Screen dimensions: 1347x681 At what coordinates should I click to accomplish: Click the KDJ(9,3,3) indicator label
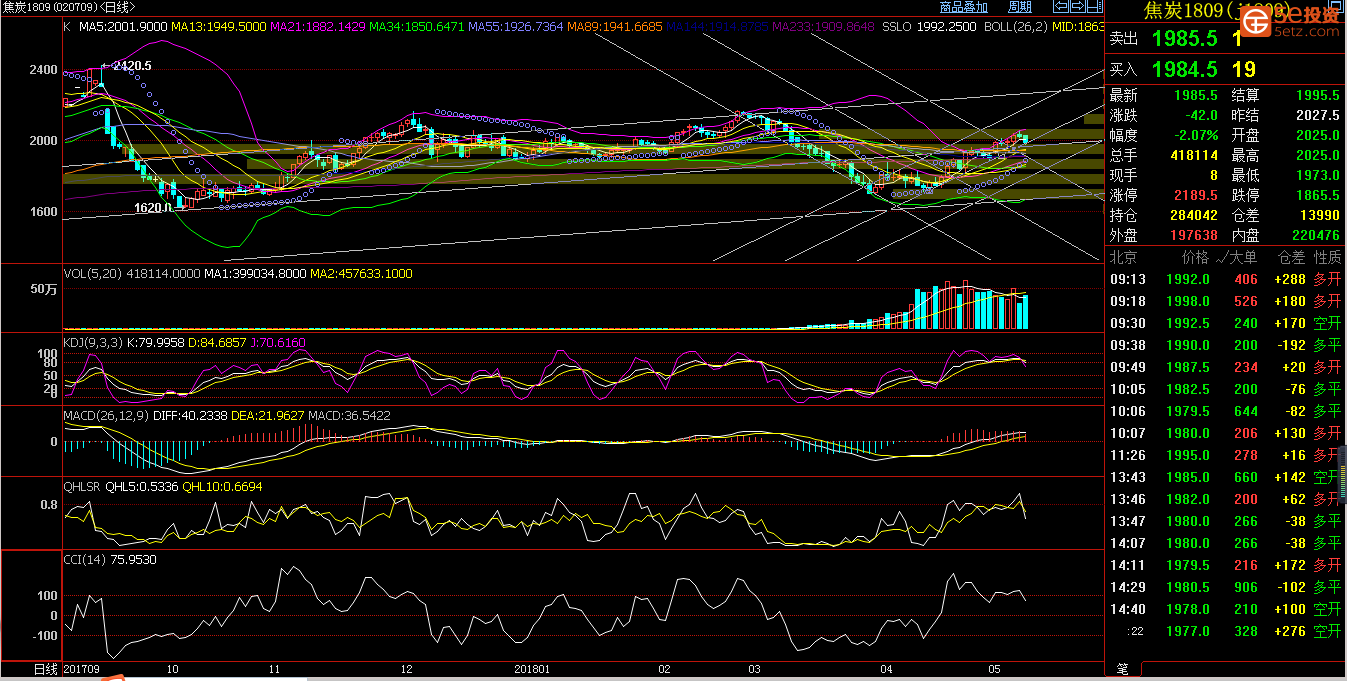tap(91, 342)
